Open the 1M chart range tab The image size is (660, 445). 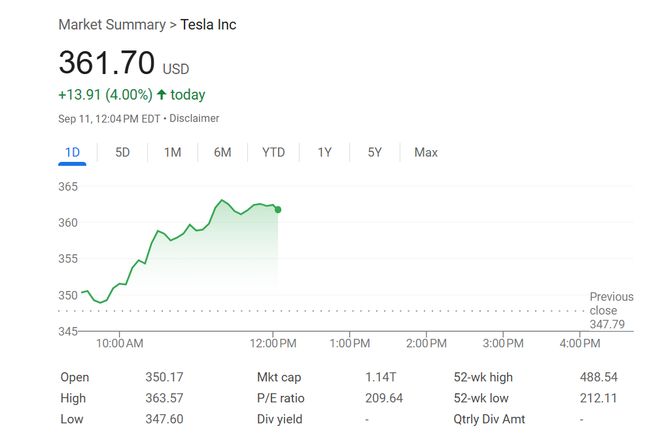pos(172,152)
